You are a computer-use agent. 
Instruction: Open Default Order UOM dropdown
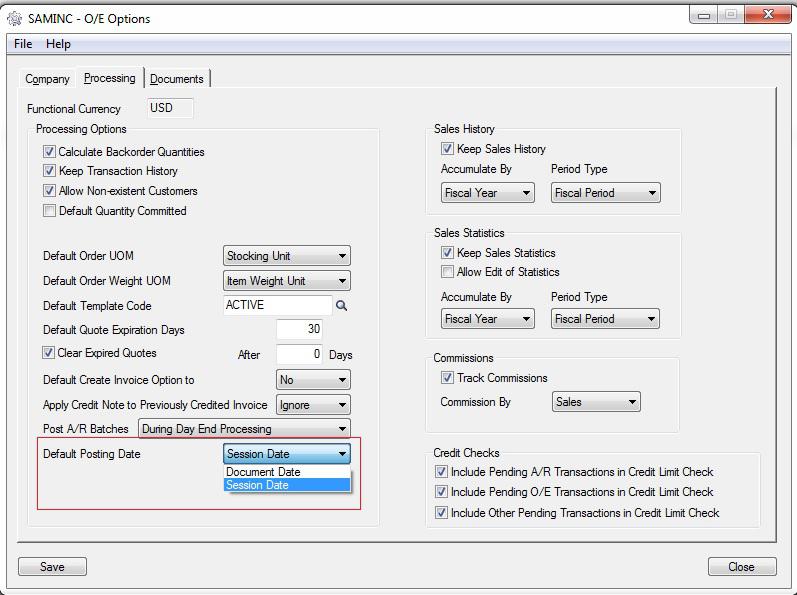[287, 256]
